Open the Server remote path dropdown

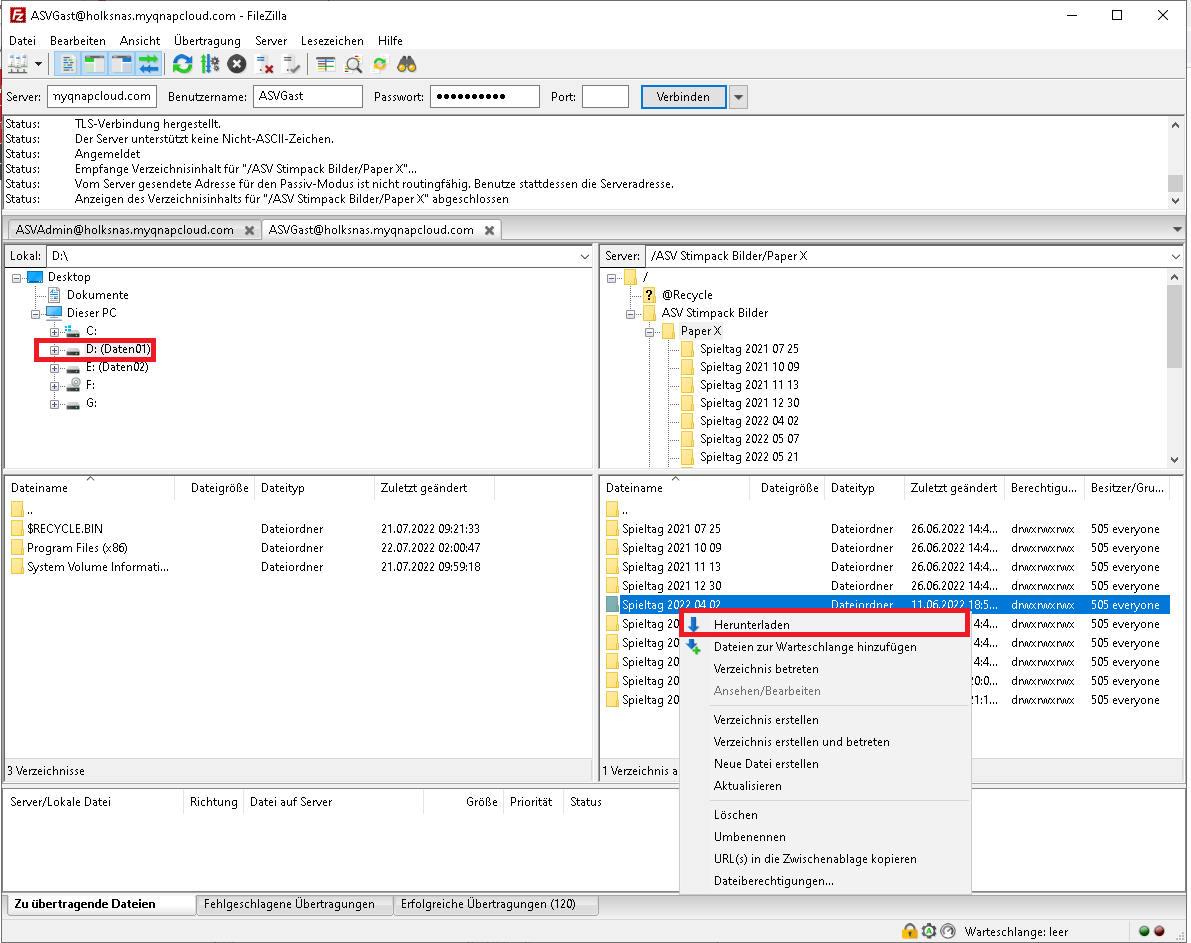(x=1176, y=257)
